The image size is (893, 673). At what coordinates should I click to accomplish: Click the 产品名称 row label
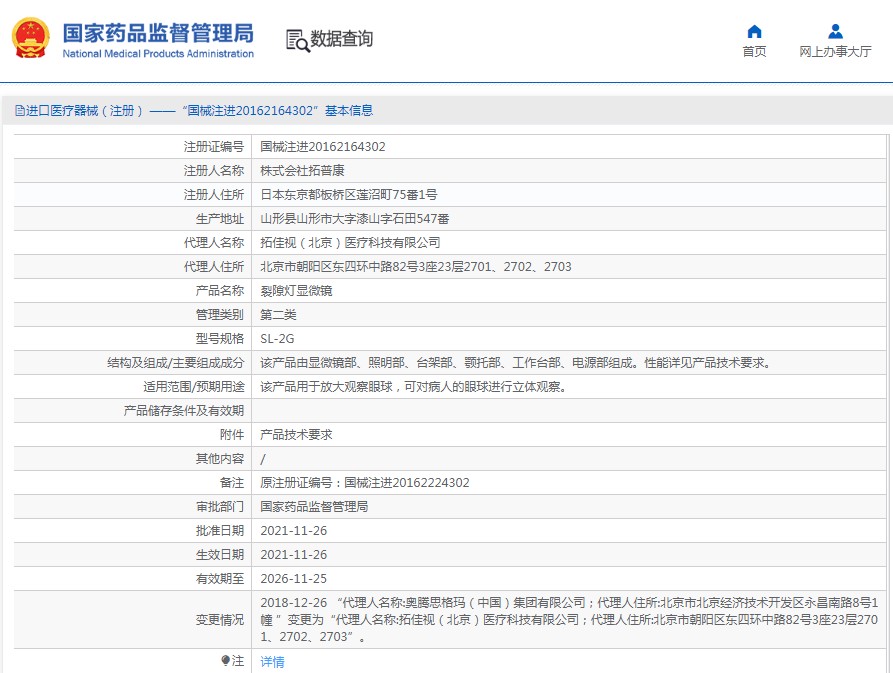tap(220, 290)
